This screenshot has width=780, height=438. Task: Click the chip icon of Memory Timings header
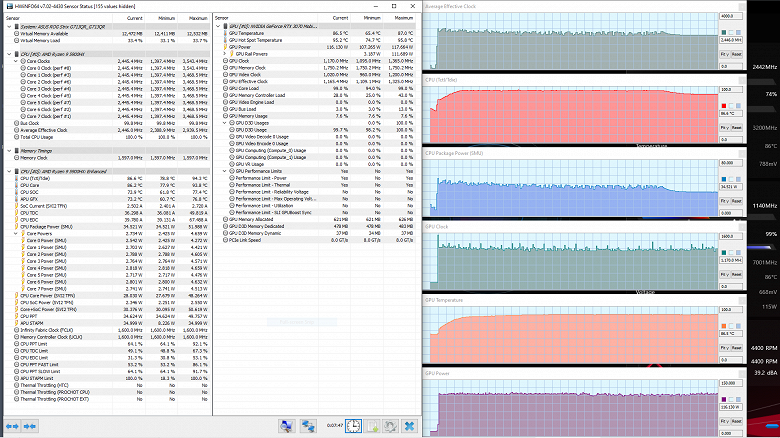point(16,151)
